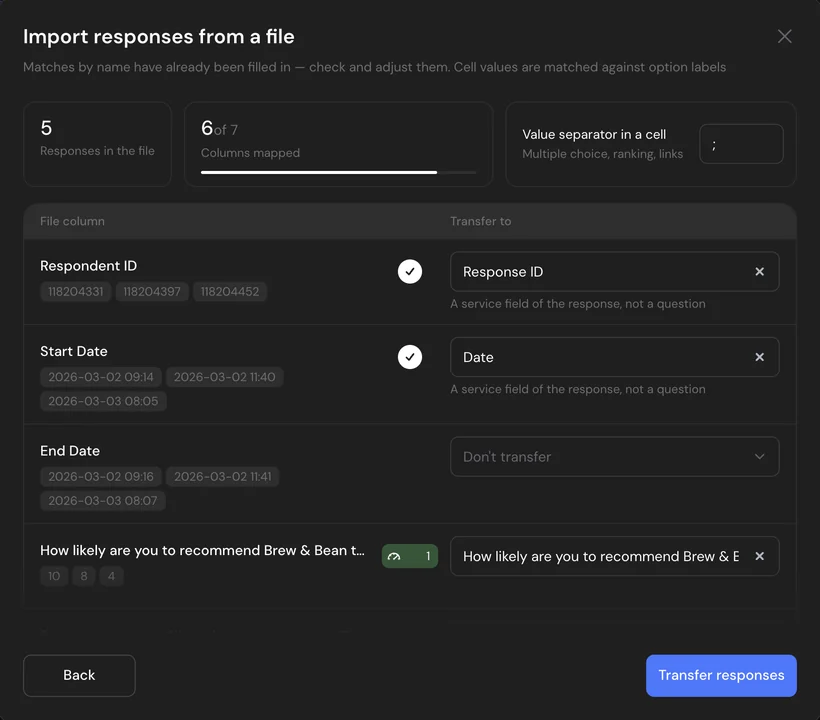Screen dimensions: 820x720
Task: Click the 118204331 sample value
Action: point(75,291)
